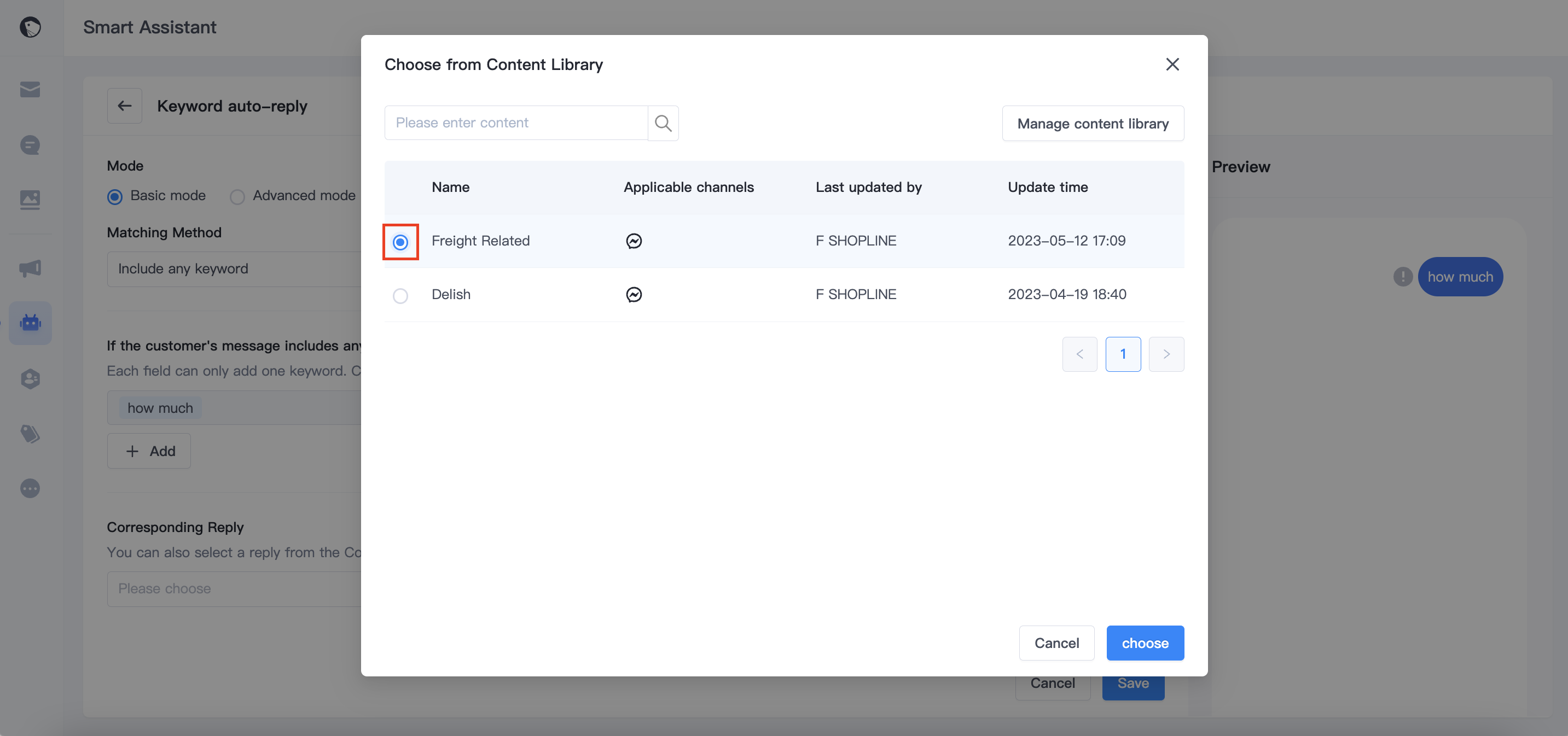Click the Applicable channels column header
This screenshot has width=1568, height=736.
point(688,188)
